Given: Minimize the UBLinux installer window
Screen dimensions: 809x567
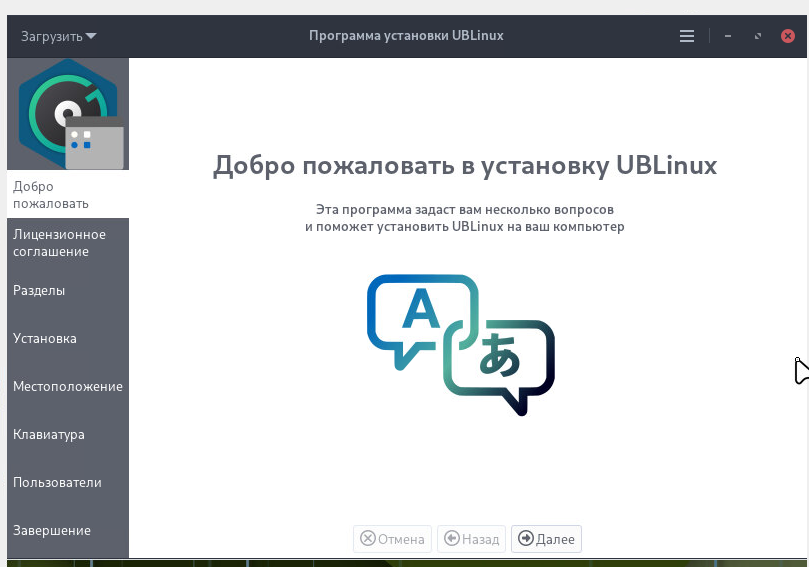Looking at the screenshot, I should [x=727, y=36].
